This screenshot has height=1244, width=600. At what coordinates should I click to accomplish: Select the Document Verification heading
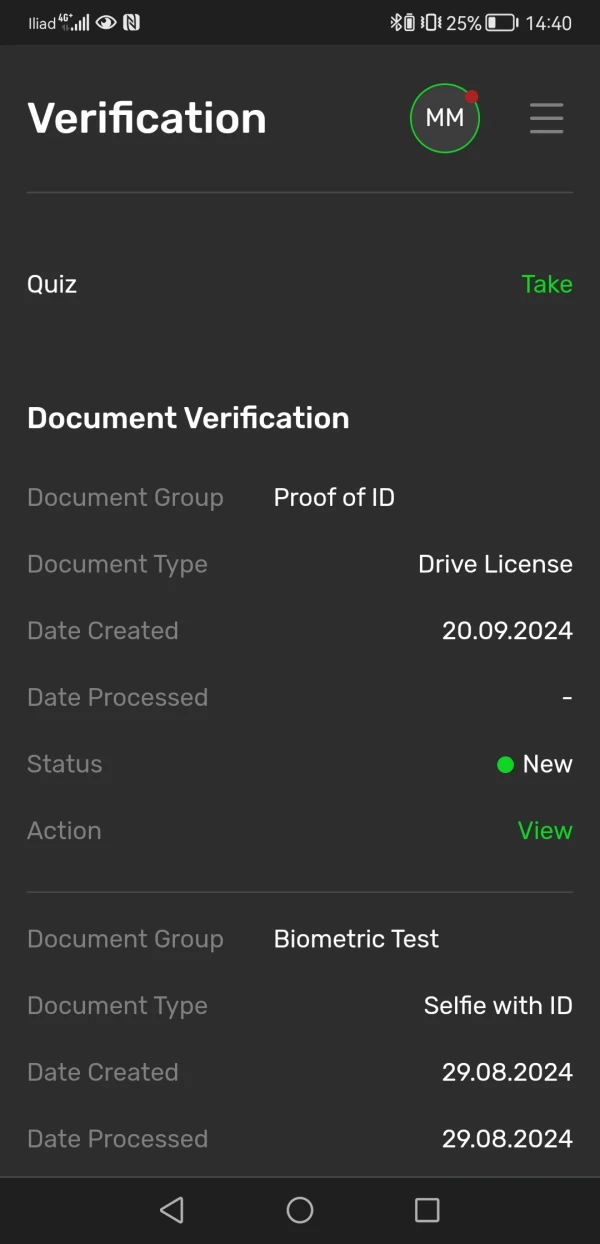[x=188, y=418]
